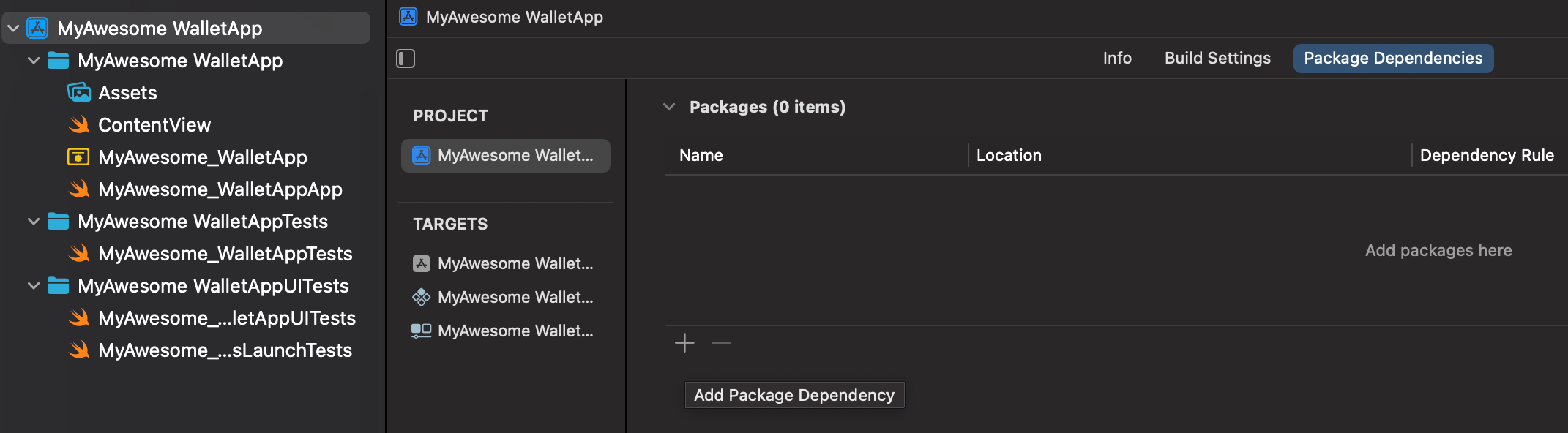The height and width of the screenshot is (433, 1568).
Task: Click the Packages (0 items) heading
Action: 768,107
